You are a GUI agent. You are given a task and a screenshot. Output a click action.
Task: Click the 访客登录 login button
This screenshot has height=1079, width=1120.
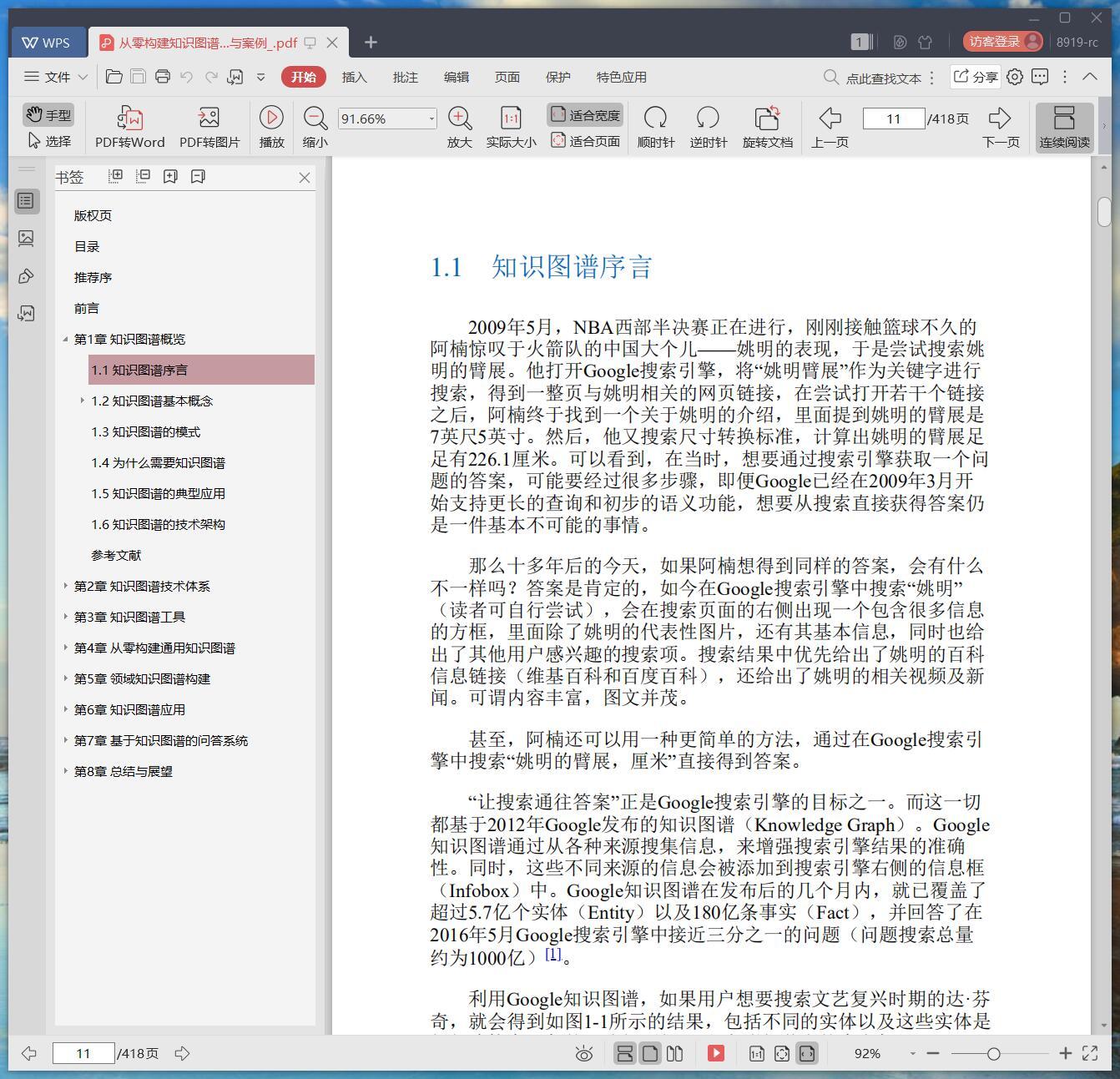point(1002,42)
